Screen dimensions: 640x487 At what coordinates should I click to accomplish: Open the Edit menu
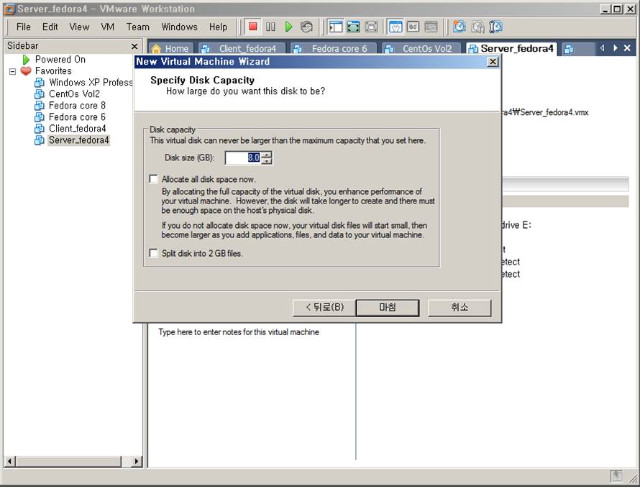pos(50,27)
